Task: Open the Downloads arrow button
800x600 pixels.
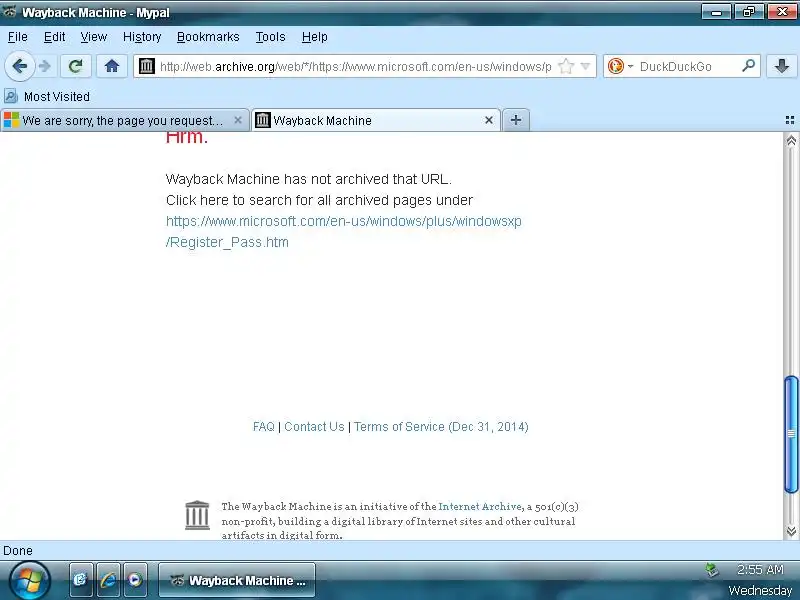Action: tap(782, 66)
